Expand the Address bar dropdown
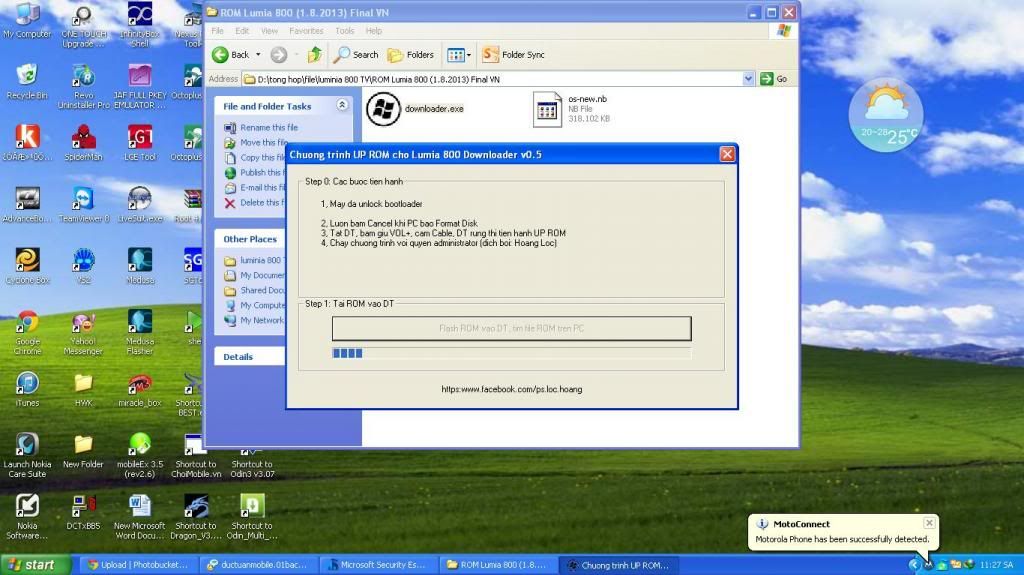1024x575 pixels. point(748,79)
